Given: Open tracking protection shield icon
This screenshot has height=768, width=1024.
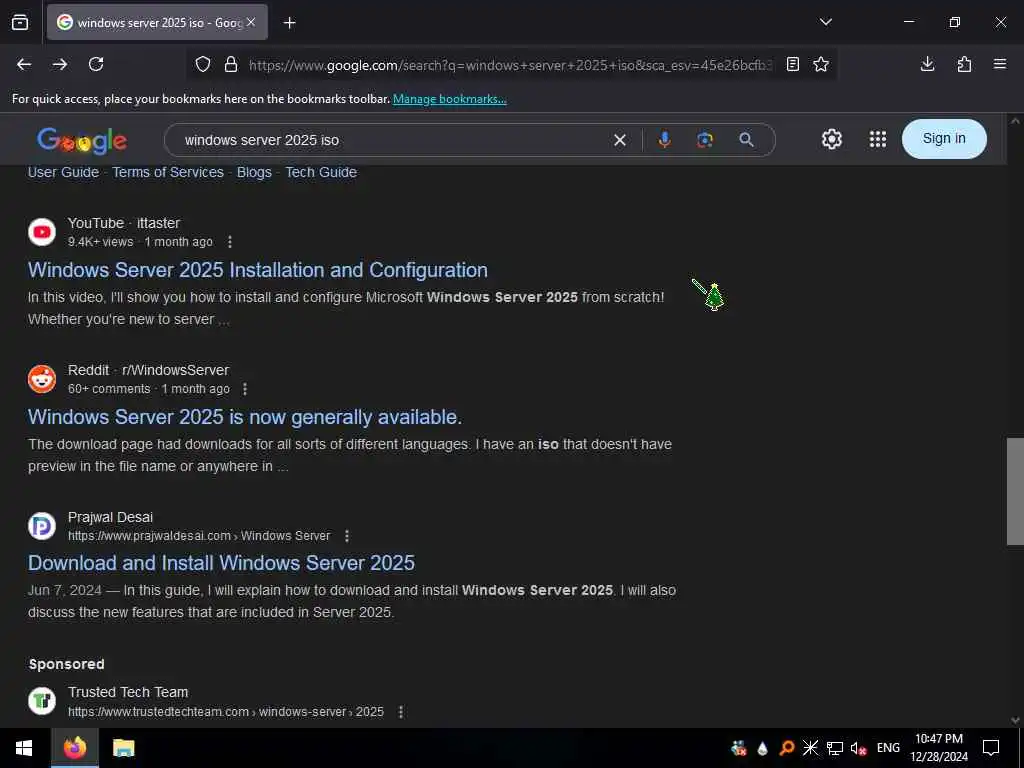Looking at the screenshot, I should pyautogui.click(x=203, y=64).
